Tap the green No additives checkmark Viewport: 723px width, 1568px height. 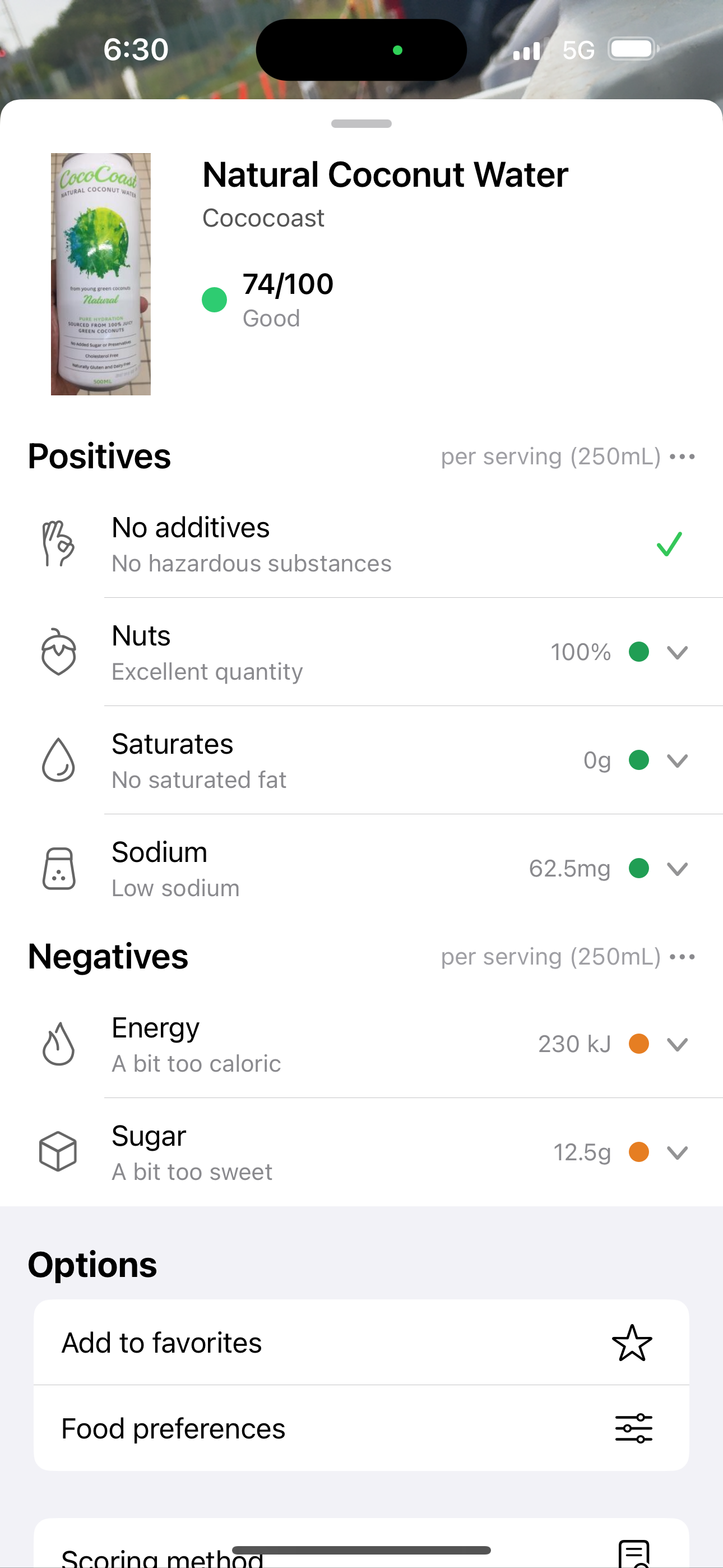[x=669, y=543]
